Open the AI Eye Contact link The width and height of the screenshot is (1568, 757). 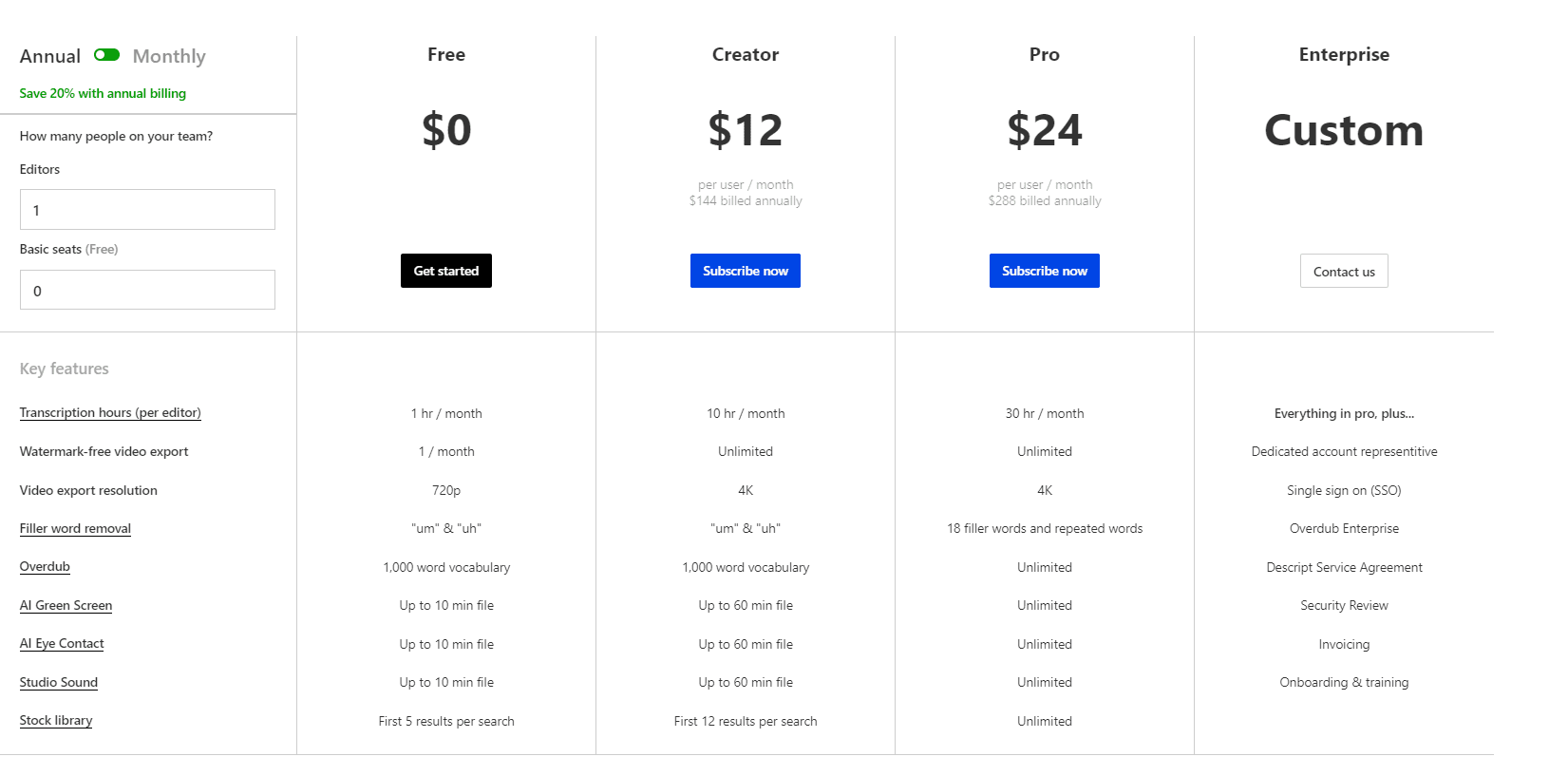pos(61,643)
